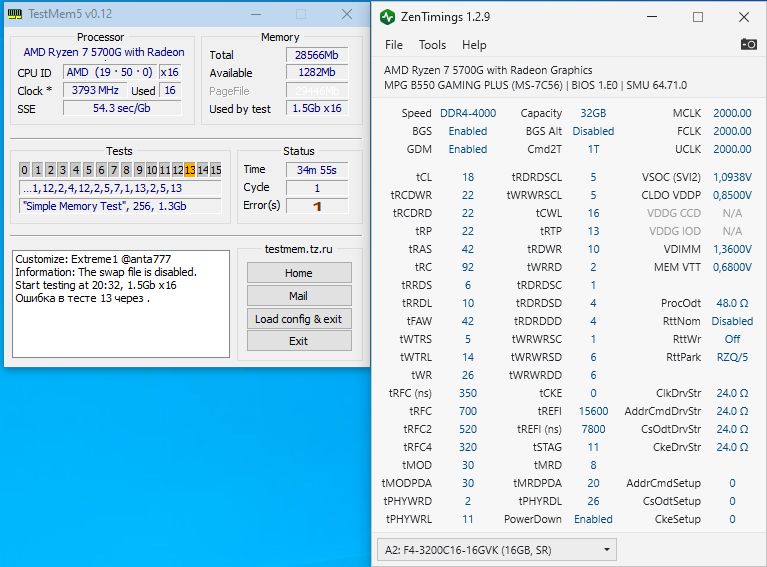The width and height of the screenshot is (767, 567).
Task: Click the VDIMM 1,3600V value
Action: [x=732, y=249]
